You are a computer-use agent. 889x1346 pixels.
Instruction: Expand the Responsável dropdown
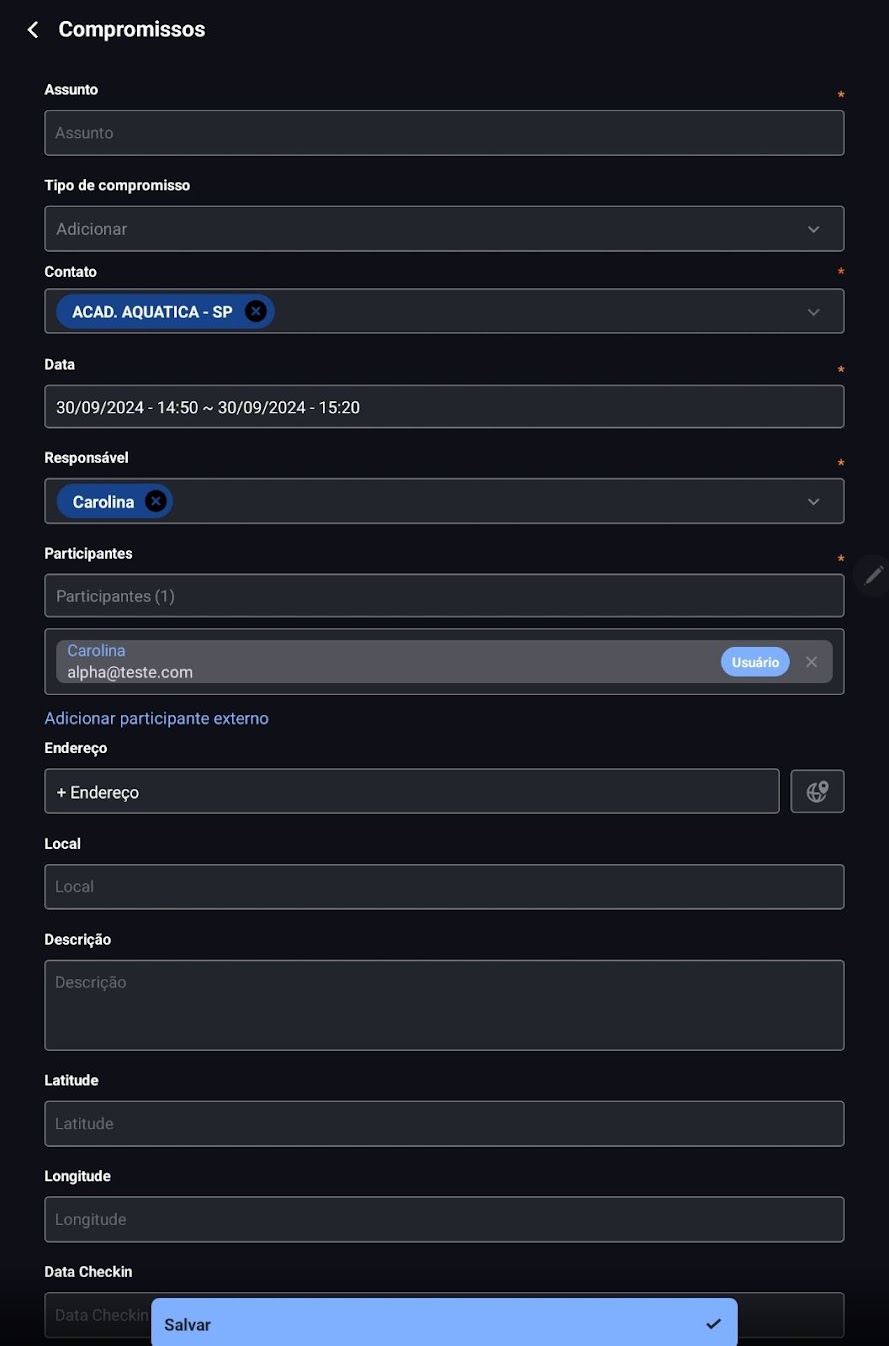click(813, 501)
